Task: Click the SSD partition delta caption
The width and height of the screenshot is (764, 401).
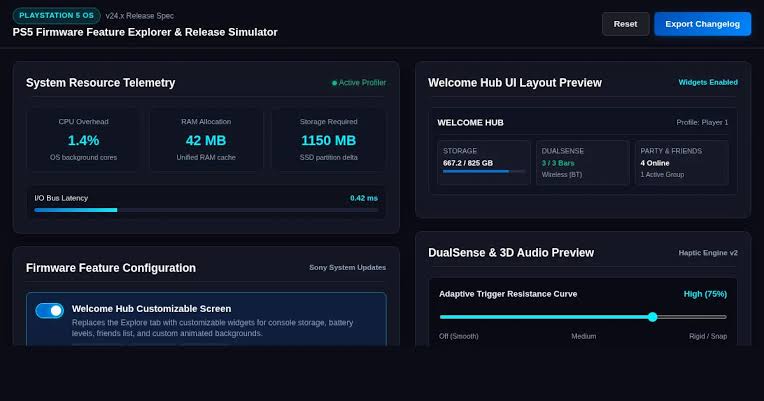Action: (328, 157)
